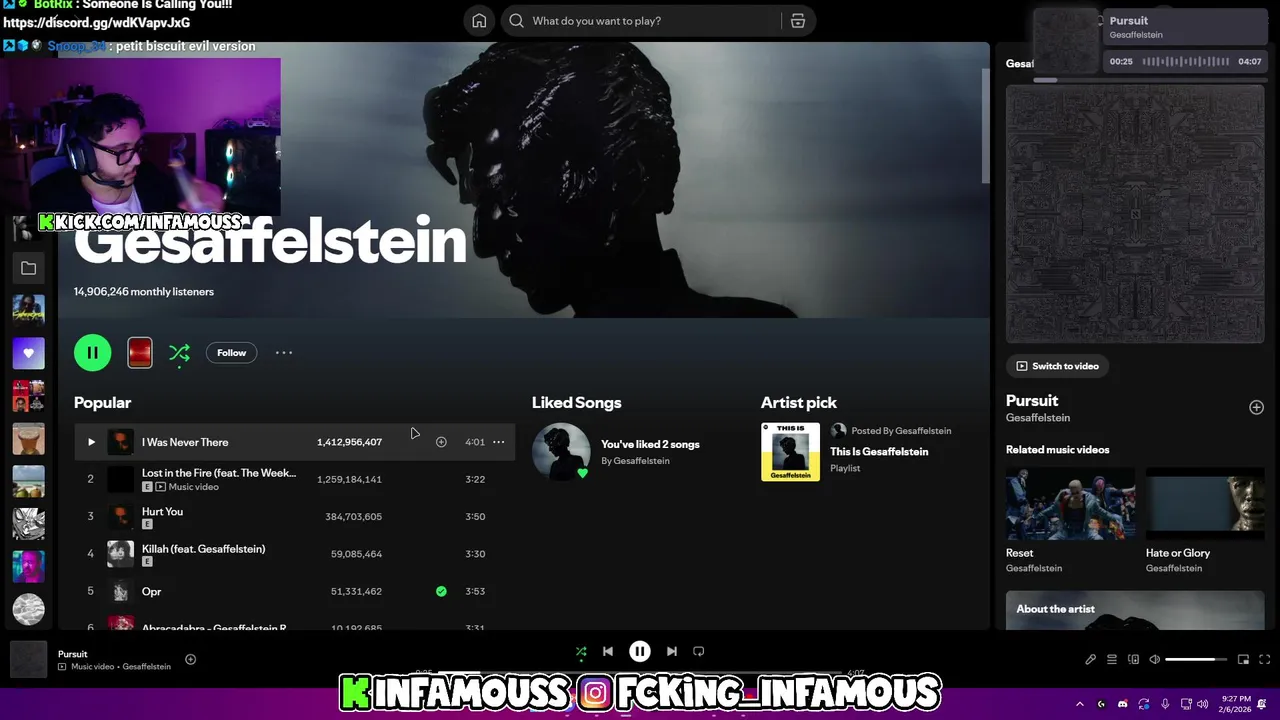Open the four-tile collage playlist in sidebar

point(28,396)
